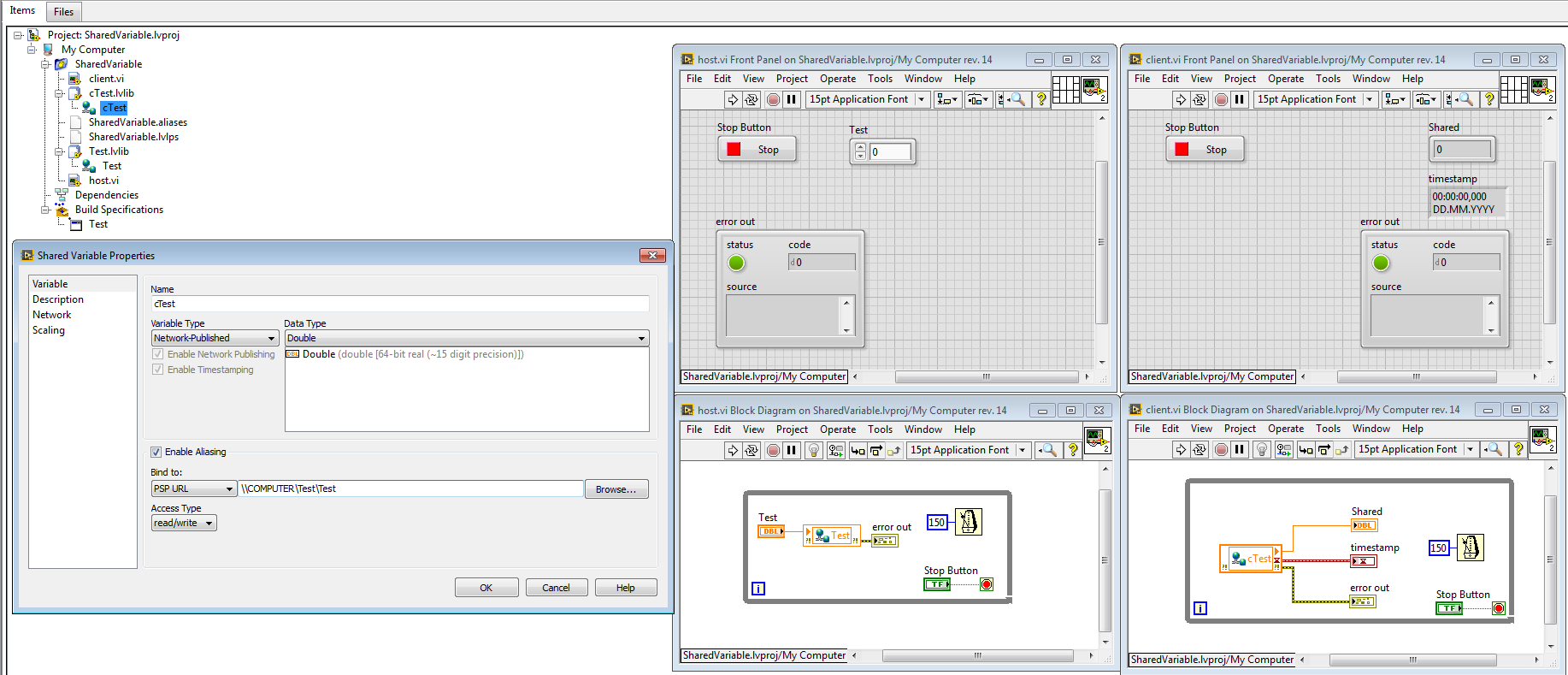This screenshot has height=675, width=1568.
Task: Abort execution in client.vi front panel toolbar
Action: (x=1221, y=99)
